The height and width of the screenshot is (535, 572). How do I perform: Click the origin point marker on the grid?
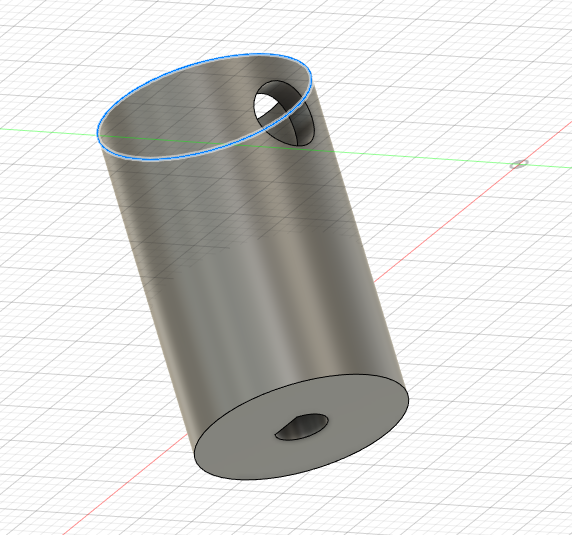(x=519, y=164)
